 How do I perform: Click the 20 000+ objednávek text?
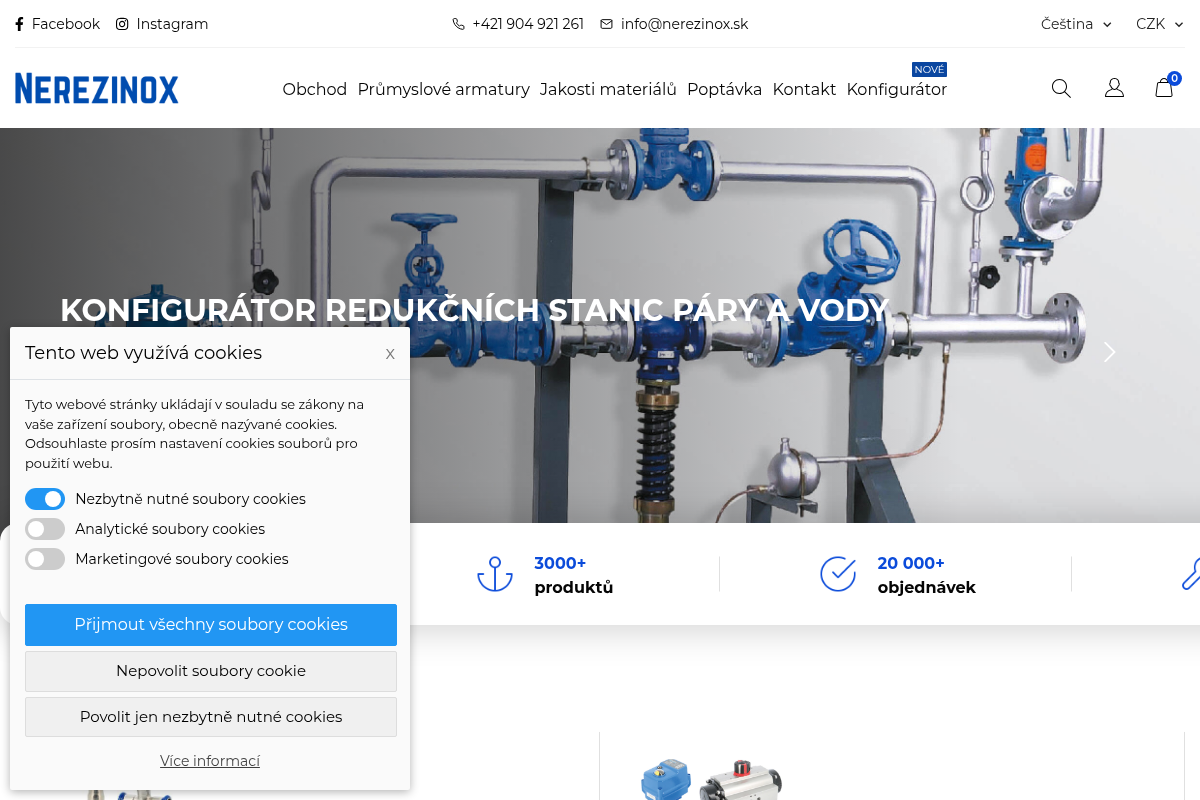point(926,575)
